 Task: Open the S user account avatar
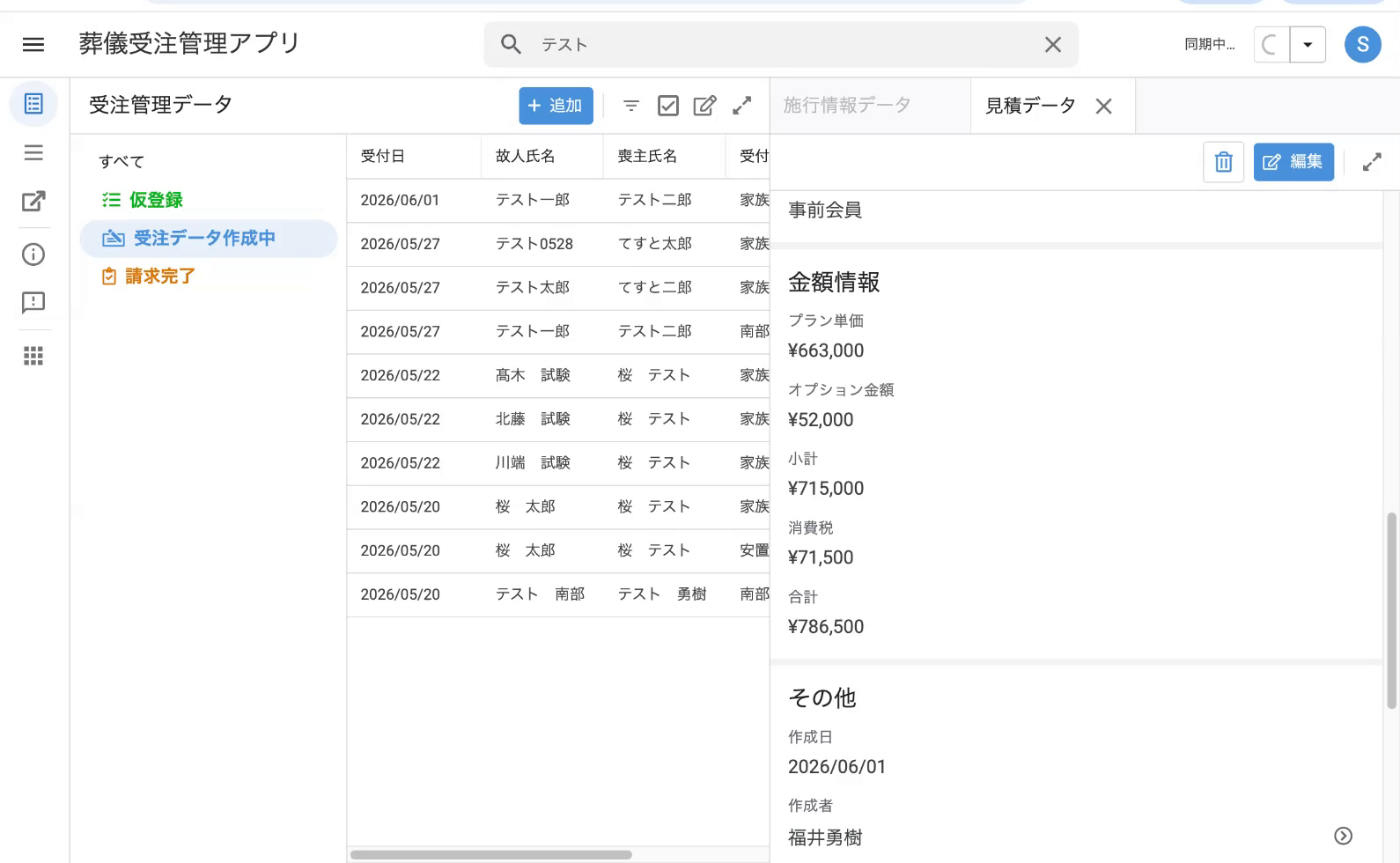1362,44
